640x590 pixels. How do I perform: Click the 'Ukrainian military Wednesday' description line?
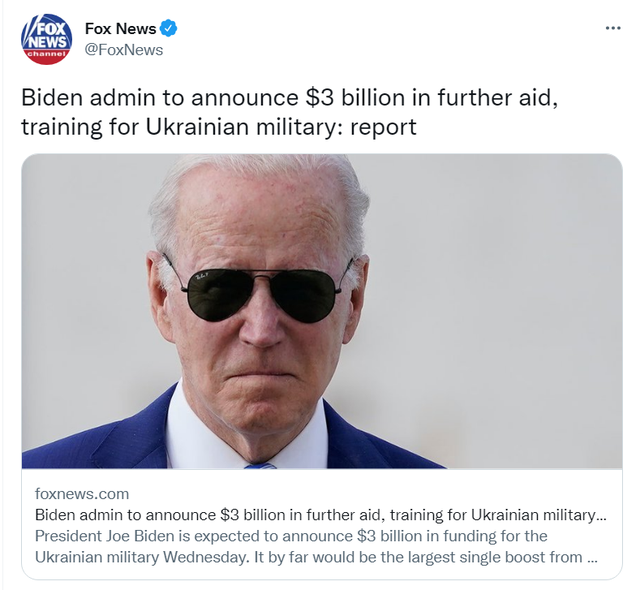click(316, 557)
